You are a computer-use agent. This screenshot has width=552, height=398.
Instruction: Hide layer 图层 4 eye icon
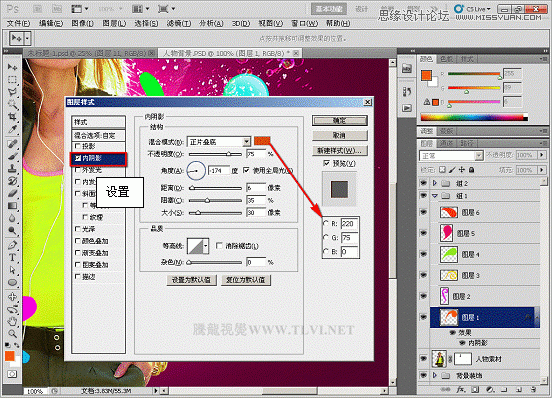pyautogui.click(x=424, y=254)
